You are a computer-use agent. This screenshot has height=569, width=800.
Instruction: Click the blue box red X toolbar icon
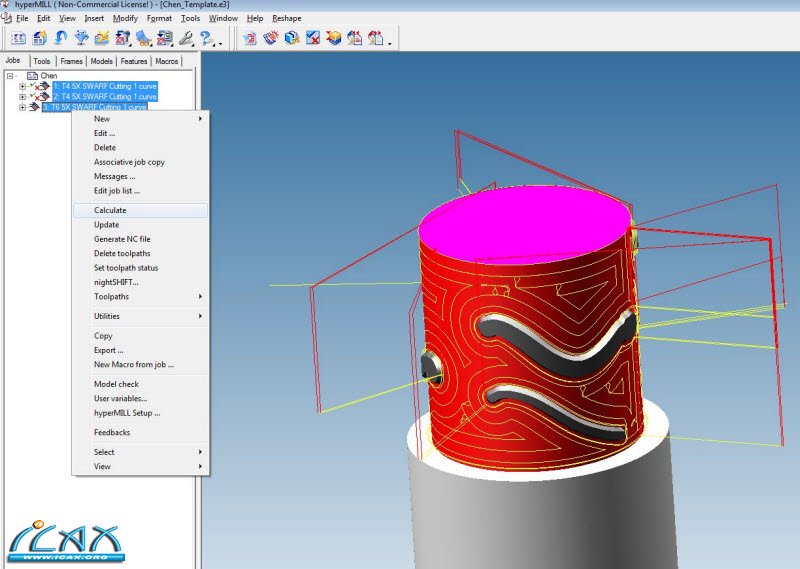click(x=313, y=39)
